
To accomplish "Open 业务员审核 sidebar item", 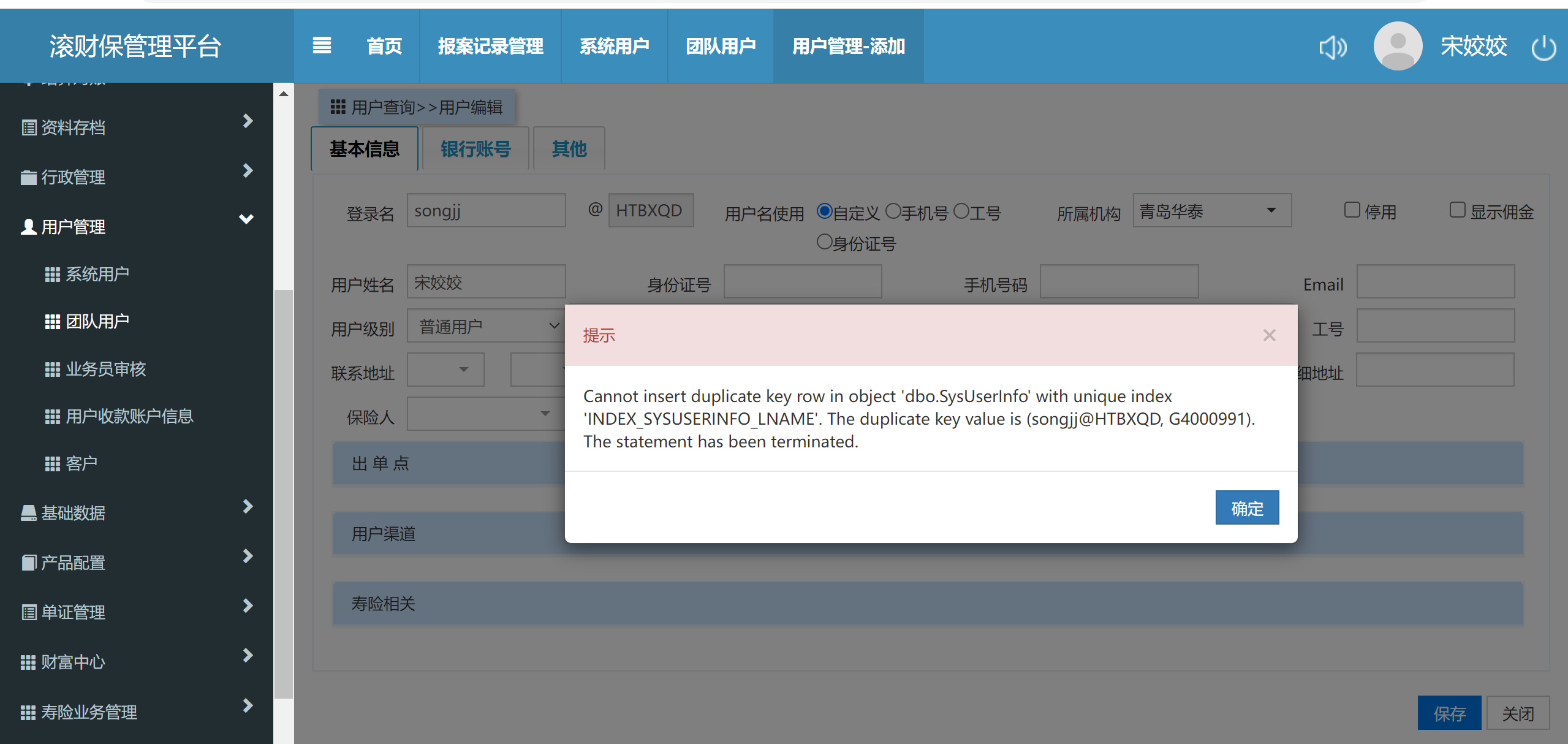I will 105,369.
